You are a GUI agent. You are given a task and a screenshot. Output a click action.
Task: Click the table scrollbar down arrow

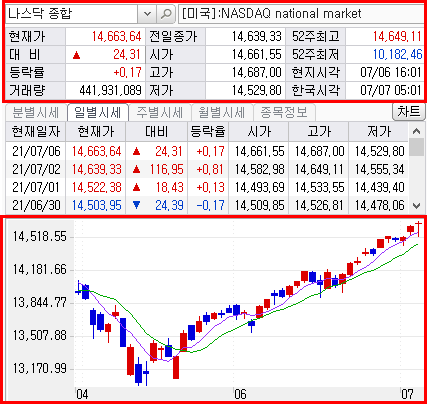tap(417, 205)
